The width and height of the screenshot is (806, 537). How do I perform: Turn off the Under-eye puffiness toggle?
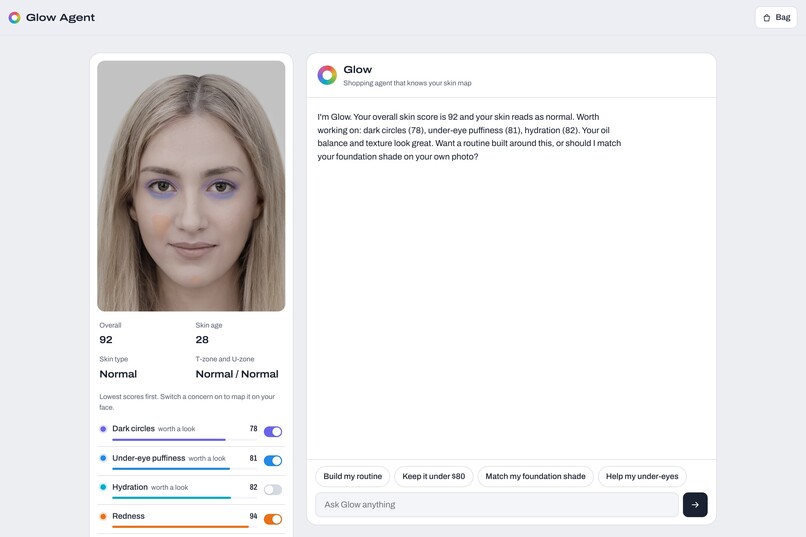[x=273, y=461]
